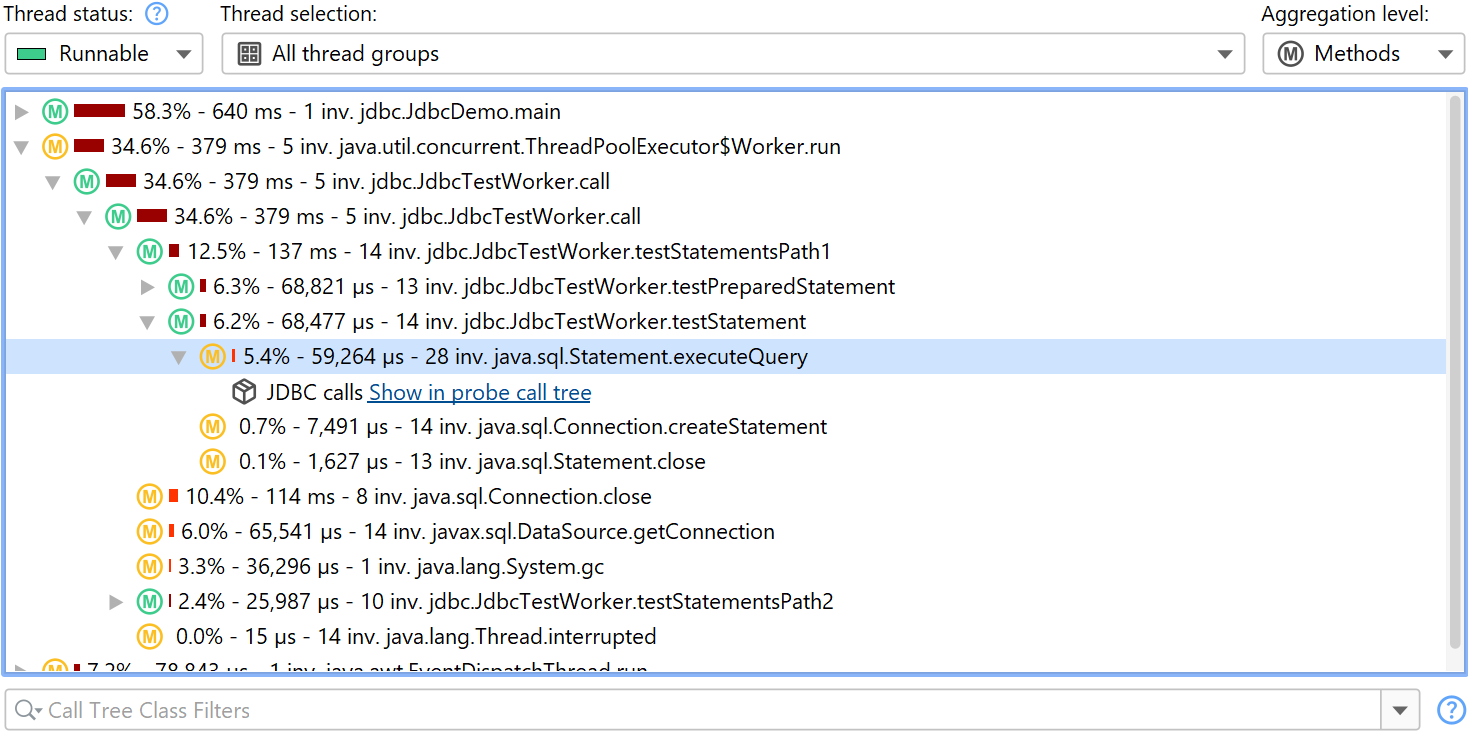Click the method icon for JdbcDemo.main
Screen dimensions: 1468x735
pos(55,111)
